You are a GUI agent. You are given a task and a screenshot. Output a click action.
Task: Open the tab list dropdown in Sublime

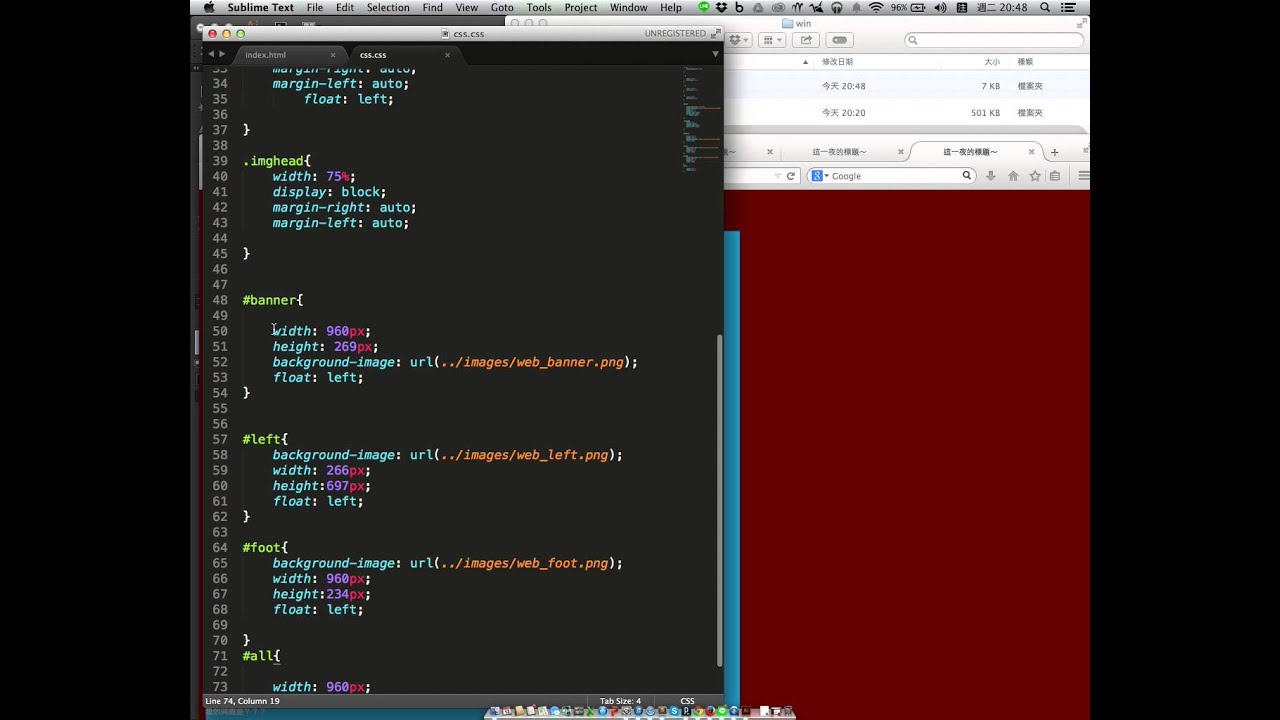[715, 54]
